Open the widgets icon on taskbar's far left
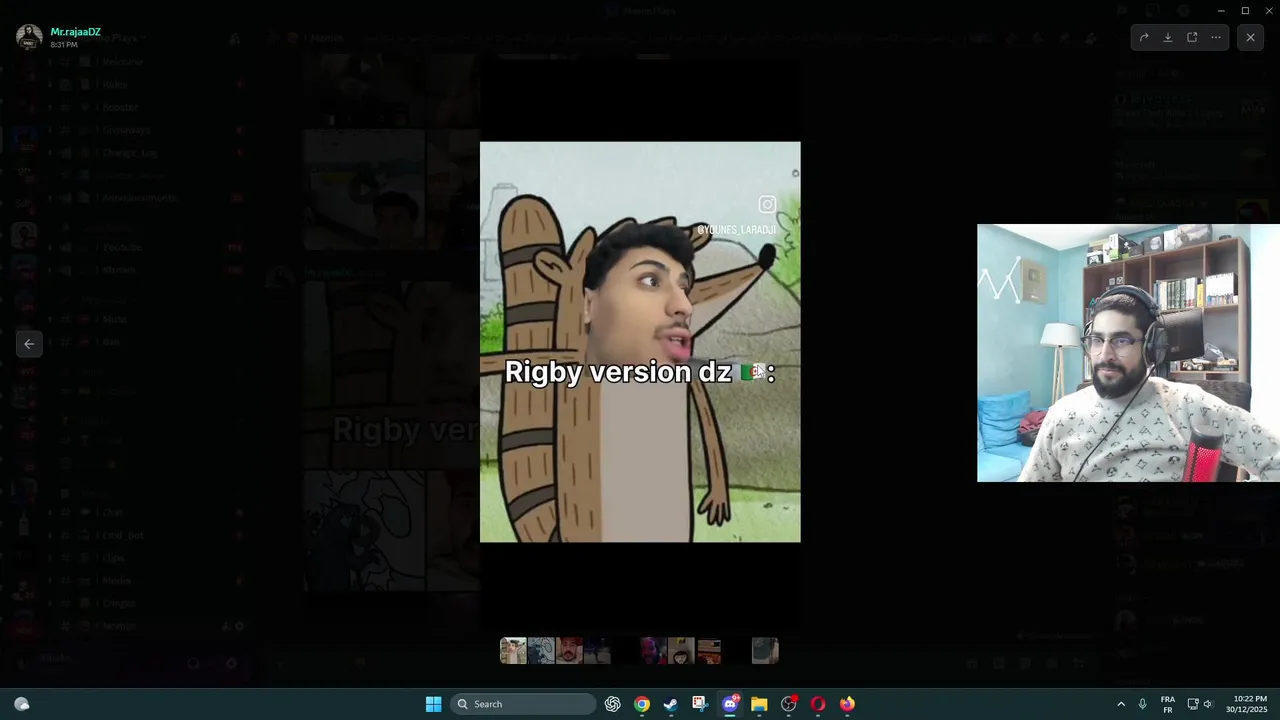The image size is (1280, 720). tap(22, 704)
